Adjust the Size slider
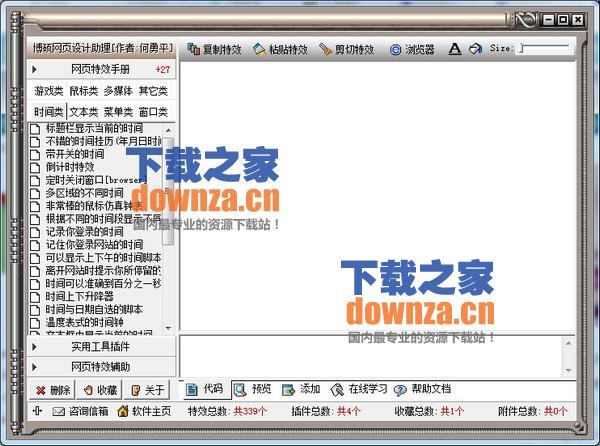The image size is (600, 446). point(545,48)
